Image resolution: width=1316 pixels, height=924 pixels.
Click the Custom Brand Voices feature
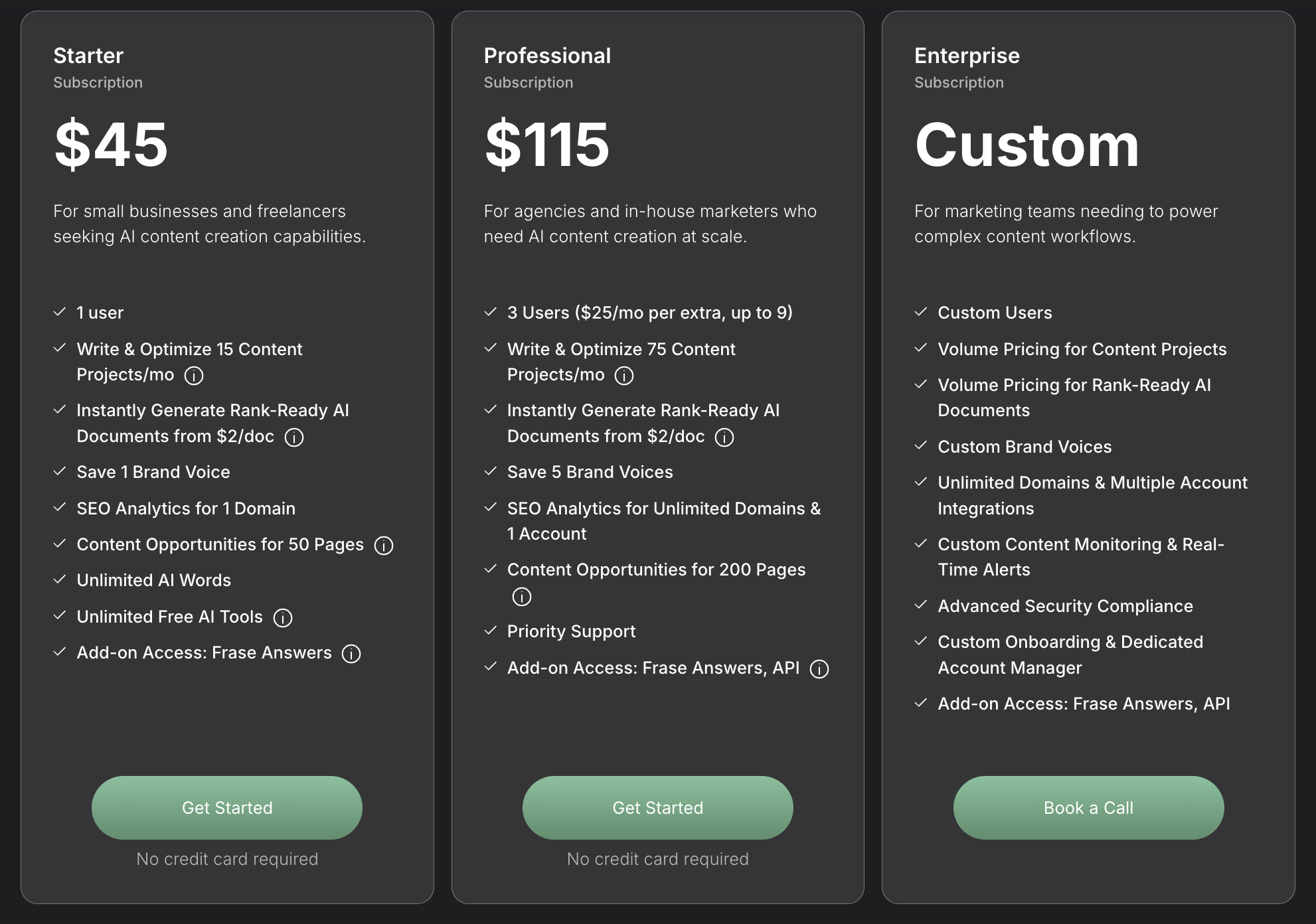tap(1025, 447)
